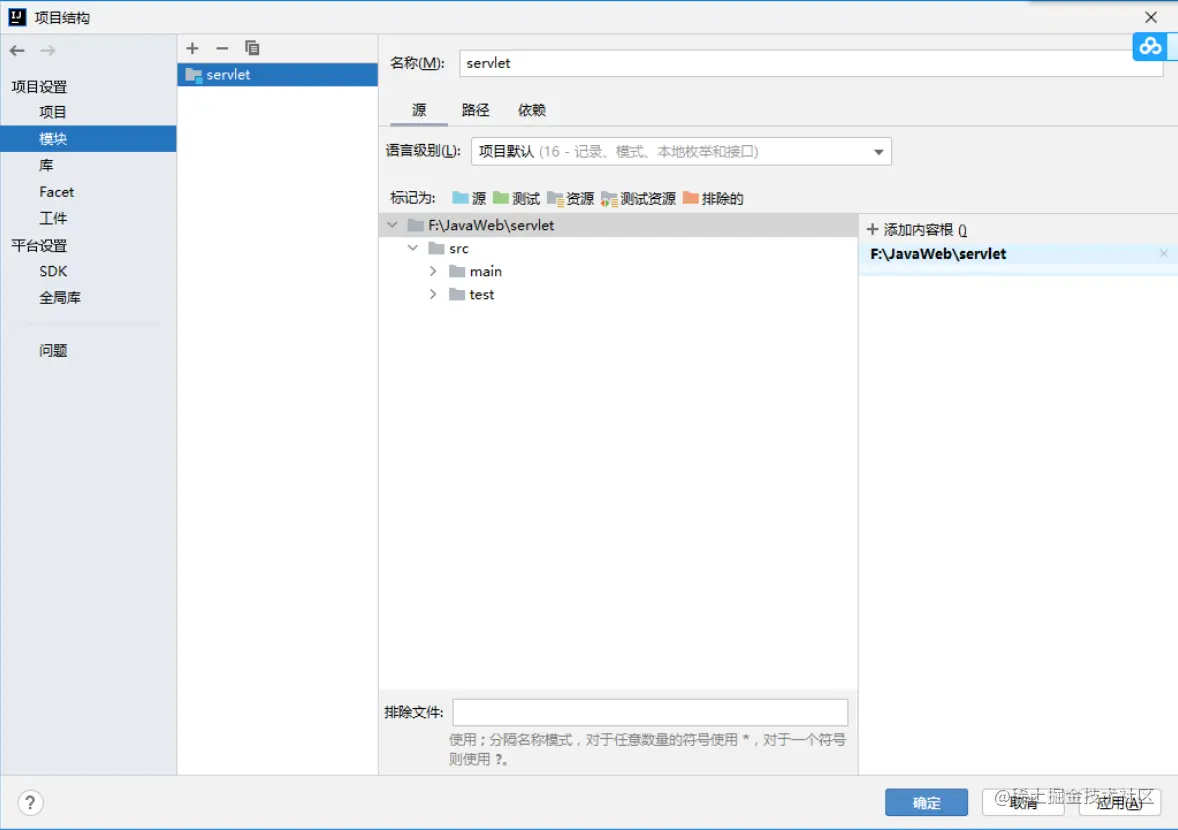Mark folder as 测试 (Tests)

(516, 198)
